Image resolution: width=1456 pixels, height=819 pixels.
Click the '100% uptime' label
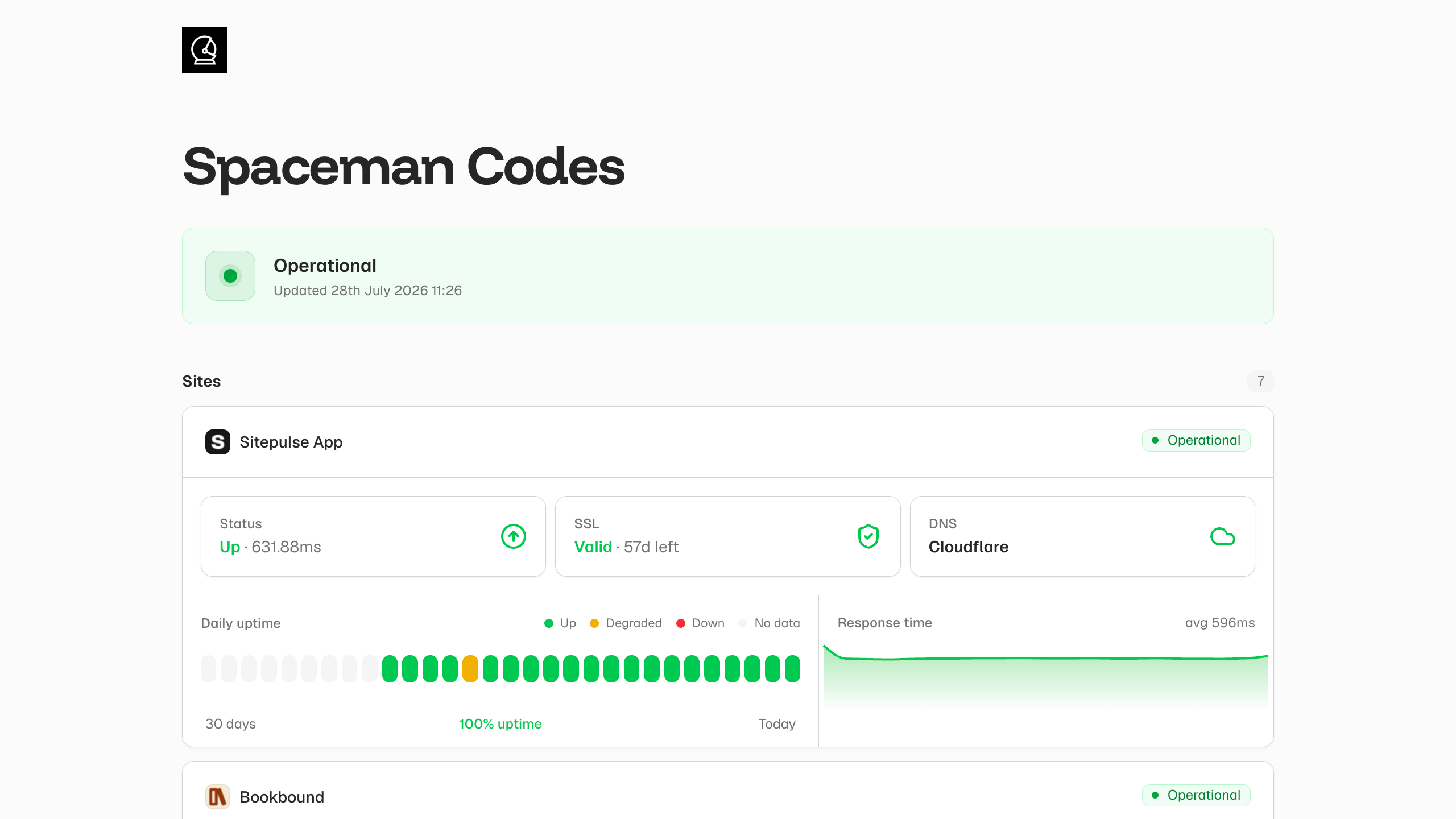tap(500, 724)
